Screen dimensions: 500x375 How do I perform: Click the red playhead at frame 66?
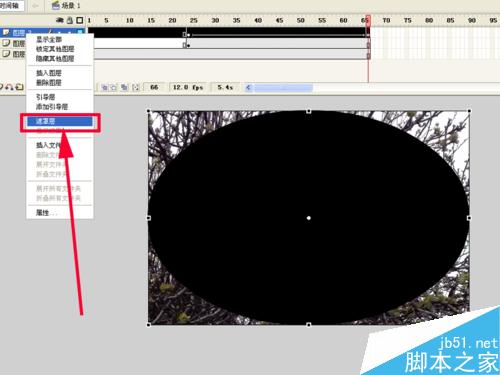coord(368,20)
